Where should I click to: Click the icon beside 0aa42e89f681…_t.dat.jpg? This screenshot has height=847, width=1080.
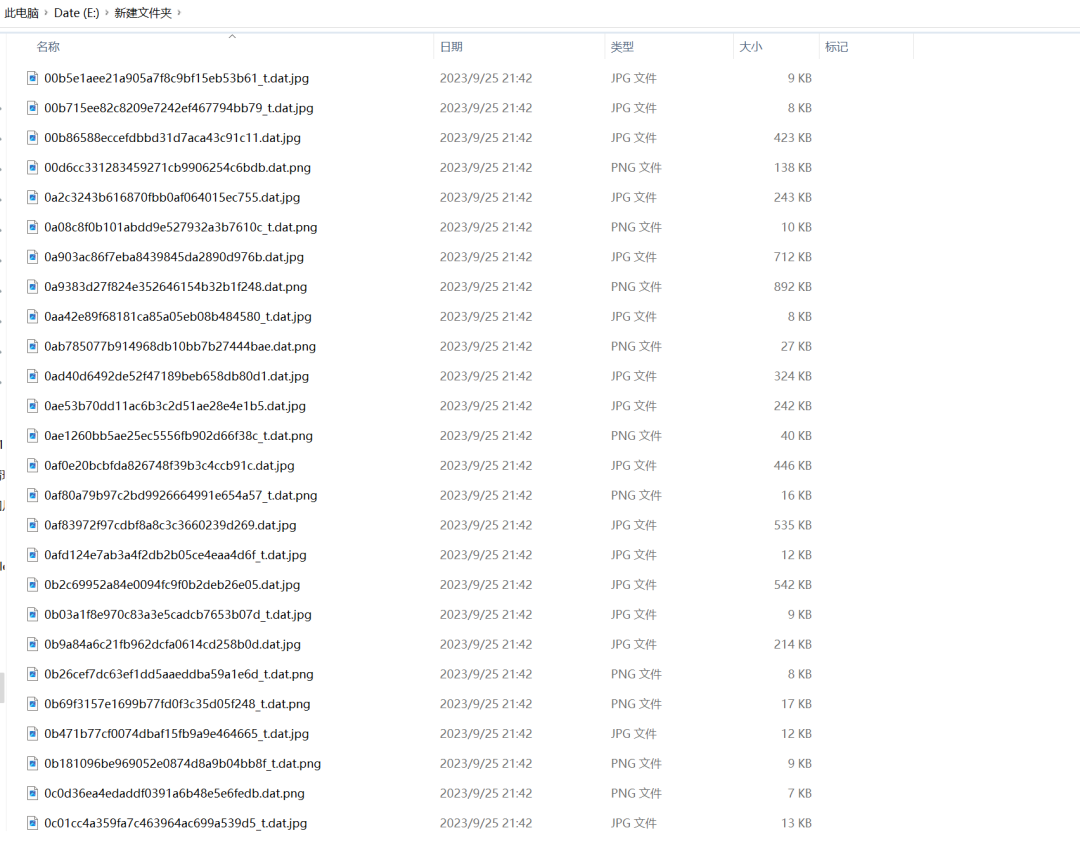pos(32,316)
